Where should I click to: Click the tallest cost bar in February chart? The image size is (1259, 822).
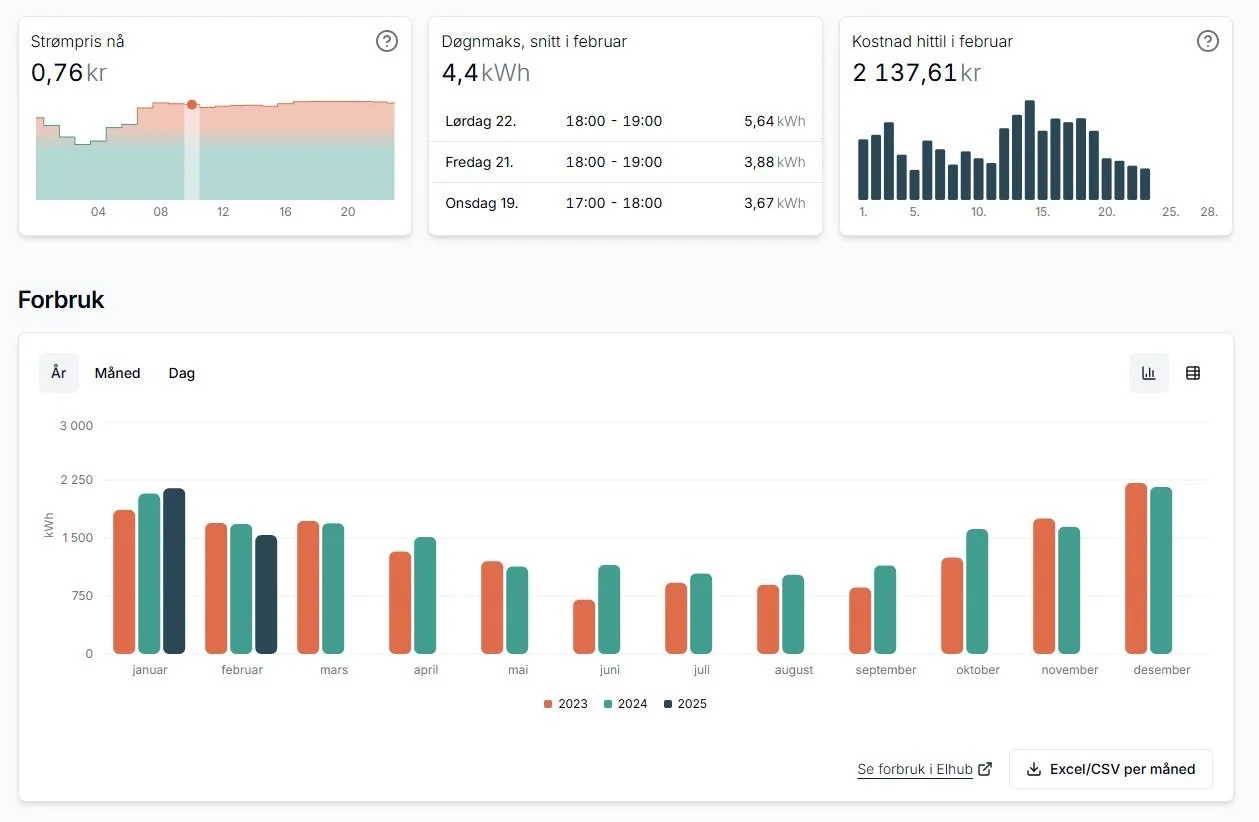[x=1030, y=150]
